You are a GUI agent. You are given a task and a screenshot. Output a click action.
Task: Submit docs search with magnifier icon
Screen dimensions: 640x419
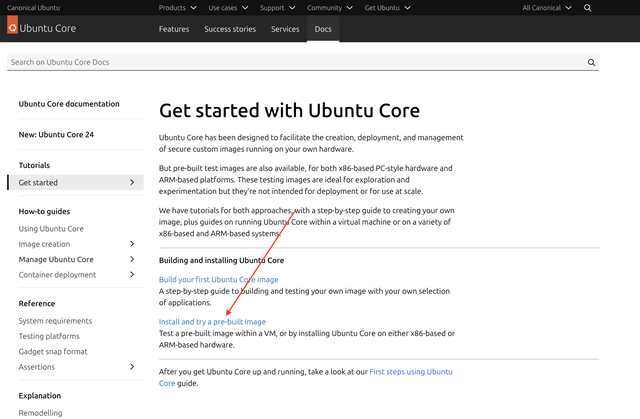pyautogui.click(x=591, y=62)
